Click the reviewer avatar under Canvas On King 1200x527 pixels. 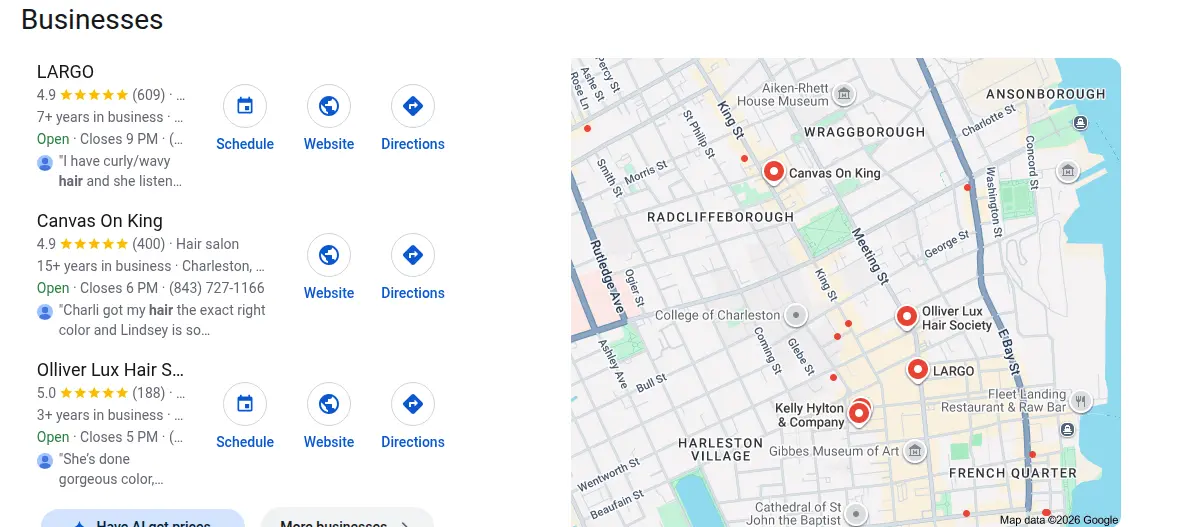45,311
